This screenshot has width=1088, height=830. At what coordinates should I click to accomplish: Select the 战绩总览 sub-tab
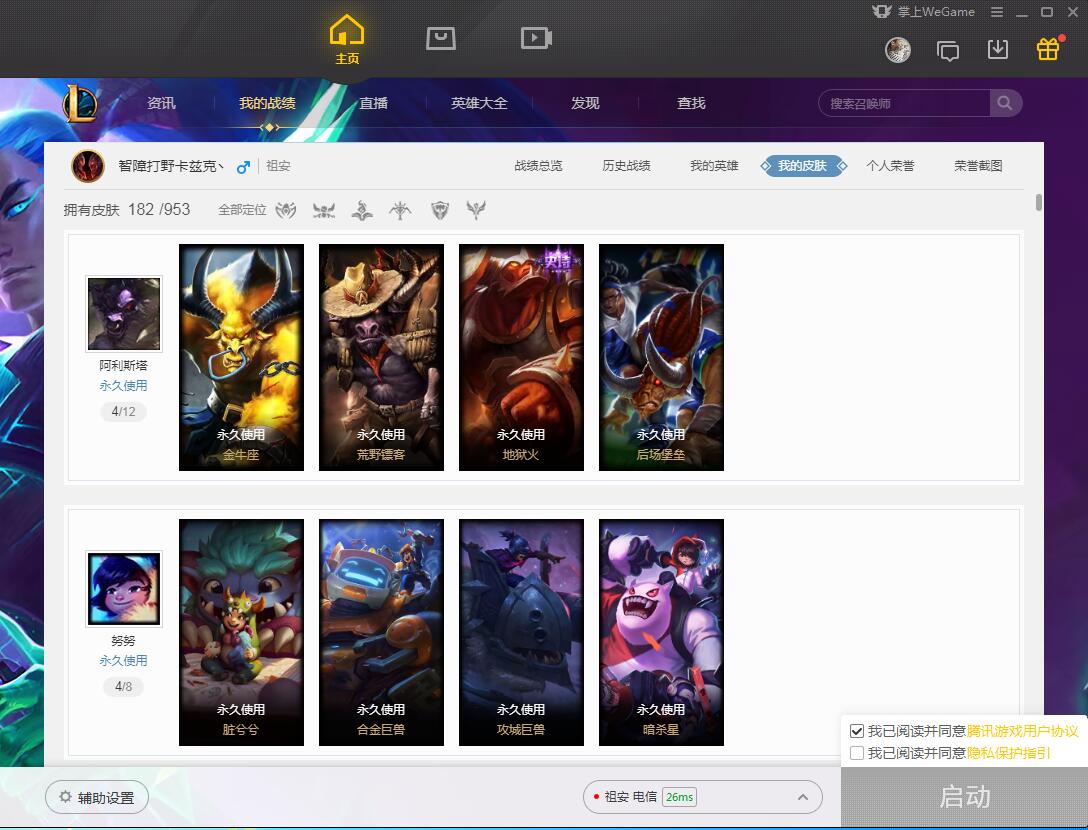tap(538, 166)
